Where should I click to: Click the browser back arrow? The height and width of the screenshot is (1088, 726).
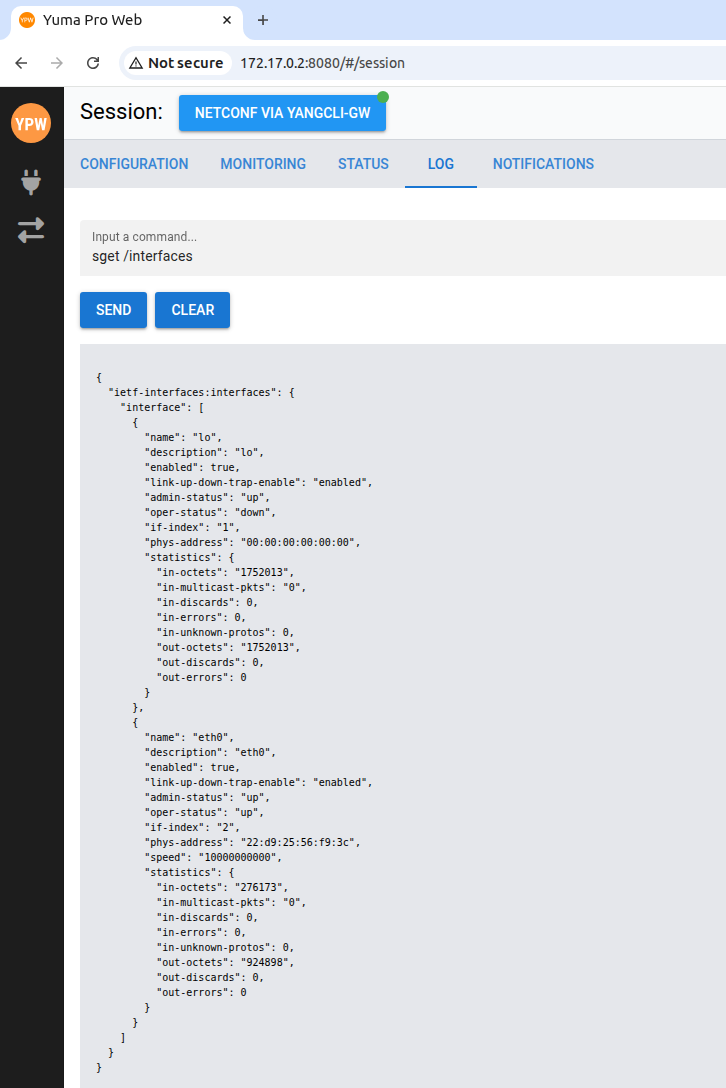coord(21,62)
